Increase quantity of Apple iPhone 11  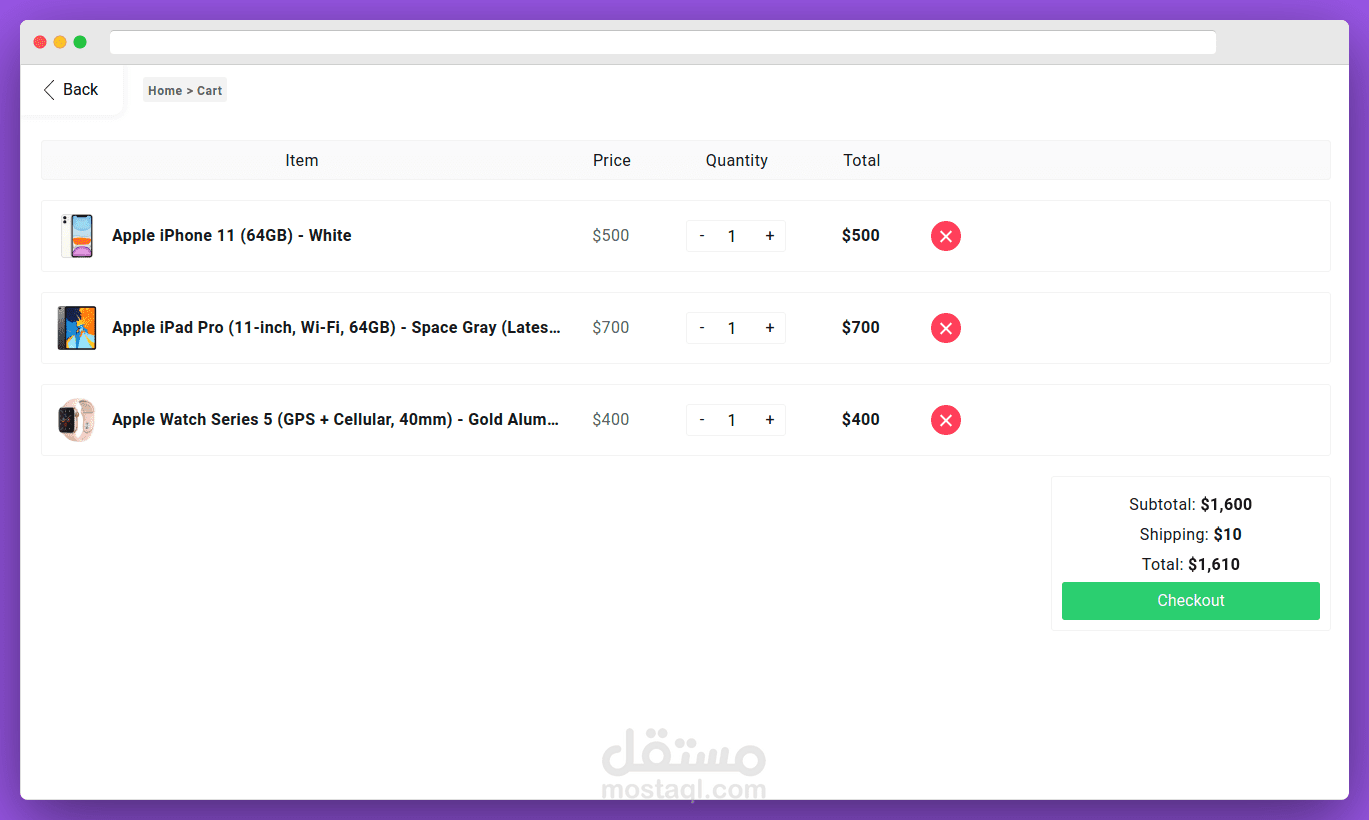point(770,236)
